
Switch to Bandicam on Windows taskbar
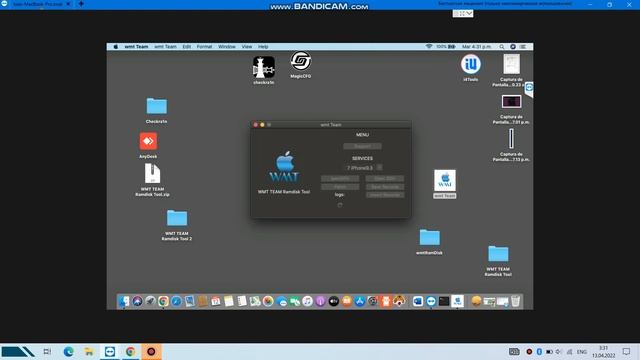click(x=151, y=351)
